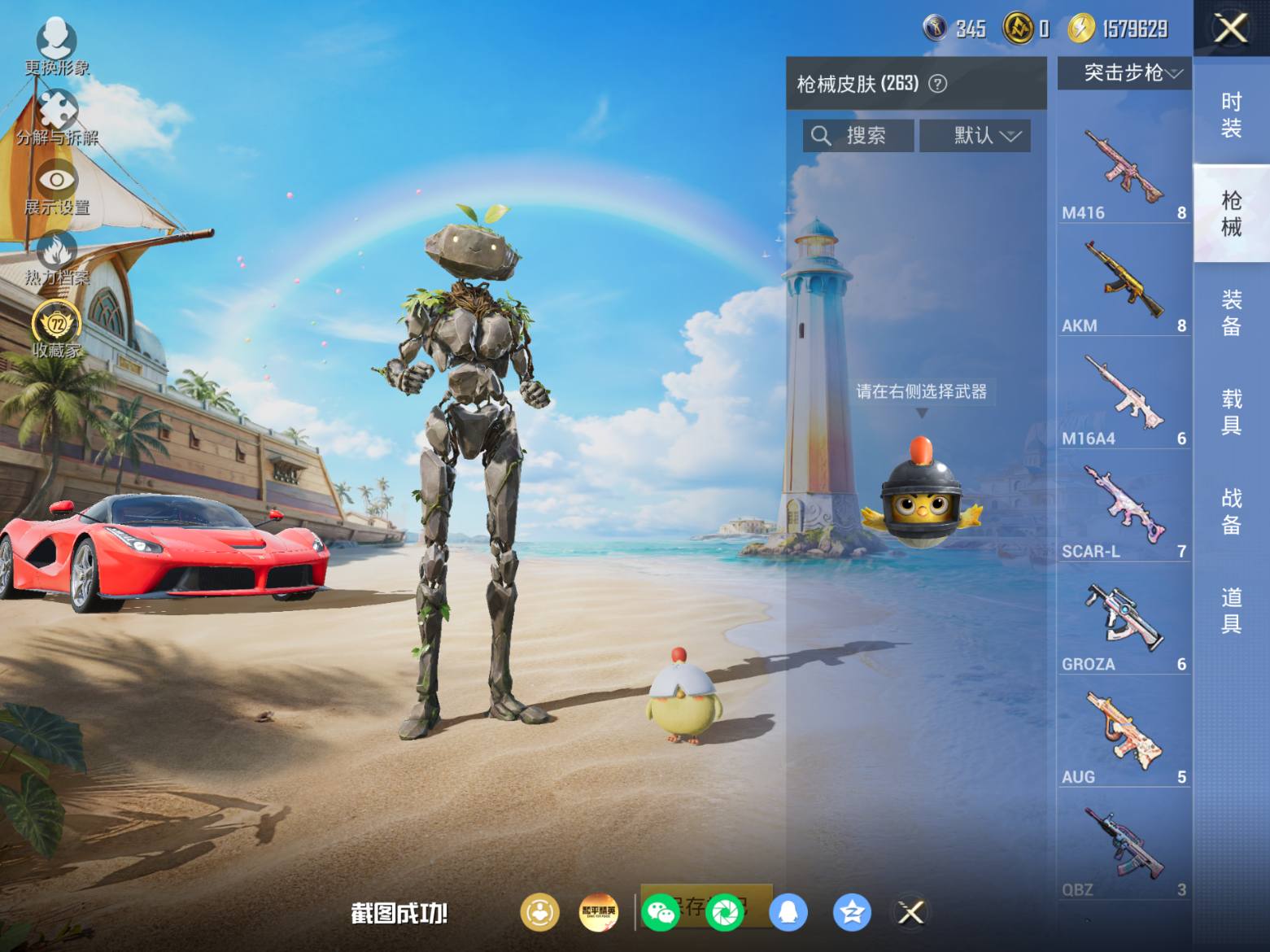
Task: Share screenshot to 和平精英 community icon
Action: tap(599, 912)
